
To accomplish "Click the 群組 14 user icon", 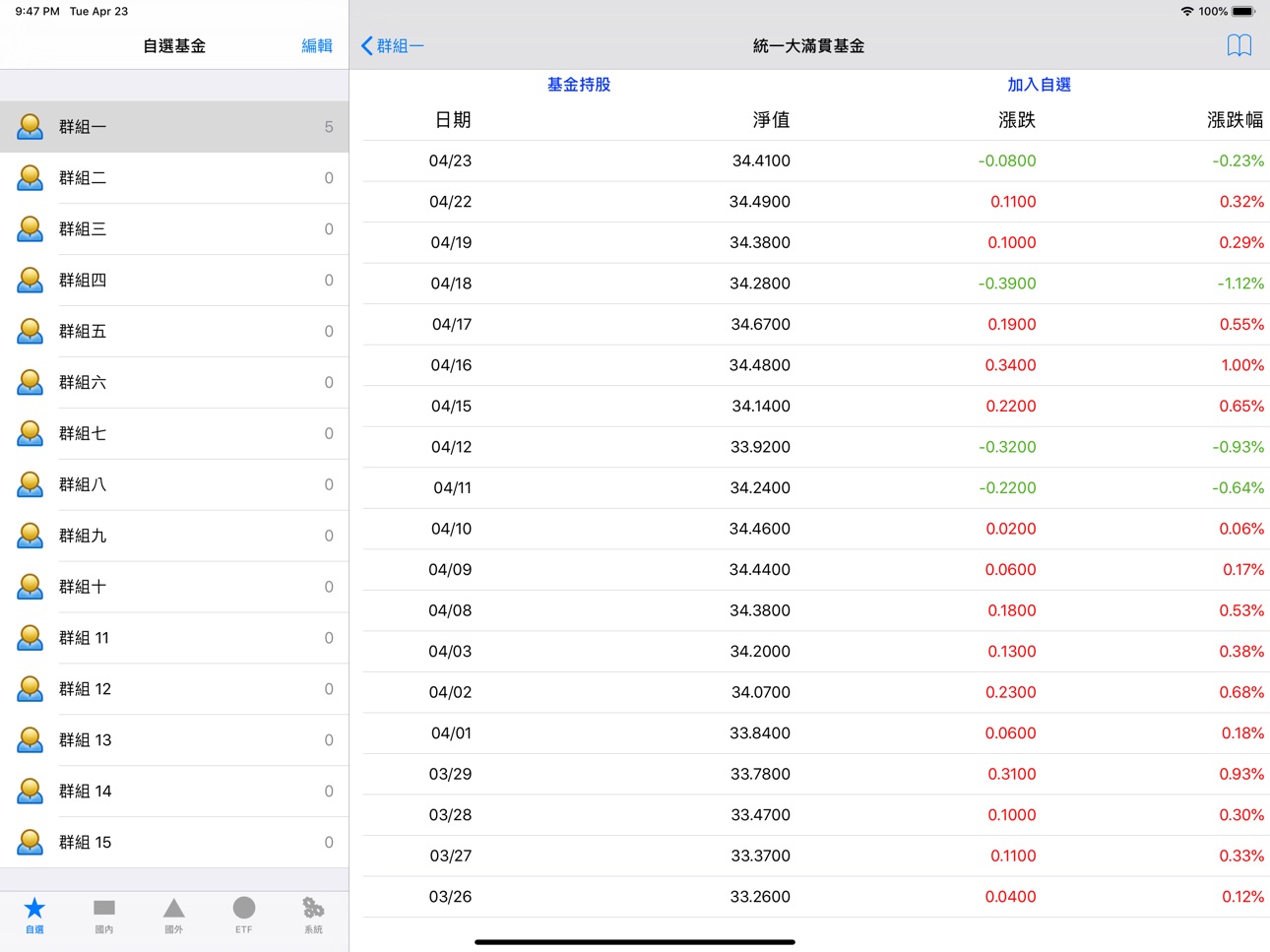I will 31,792.
